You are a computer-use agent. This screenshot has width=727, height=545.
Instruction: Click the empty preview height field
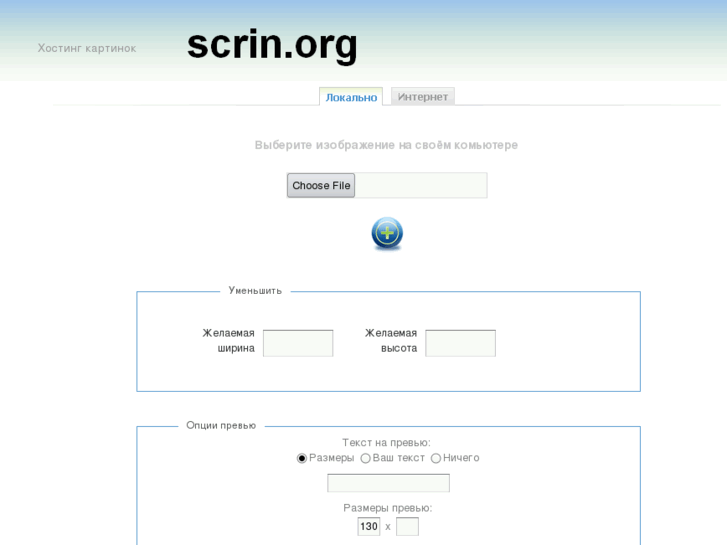click(408, 526)
